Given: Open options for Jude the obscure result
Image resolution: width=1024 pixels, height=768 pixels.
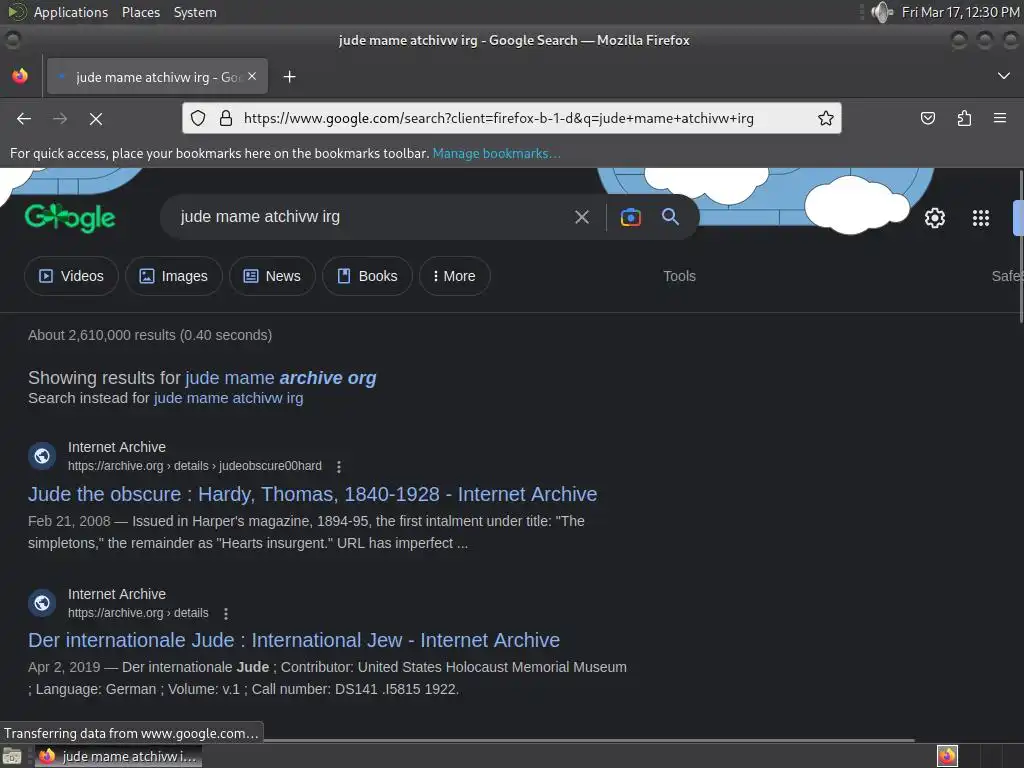Looking at the screenshot, I should (x=338, y=466).
